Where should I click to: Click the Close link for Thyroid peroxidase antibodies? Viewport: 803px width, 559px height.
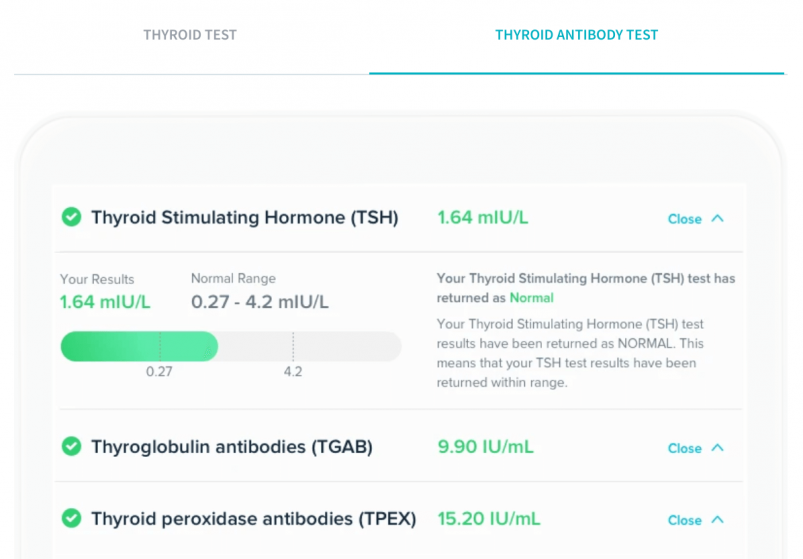pos(684,520)
